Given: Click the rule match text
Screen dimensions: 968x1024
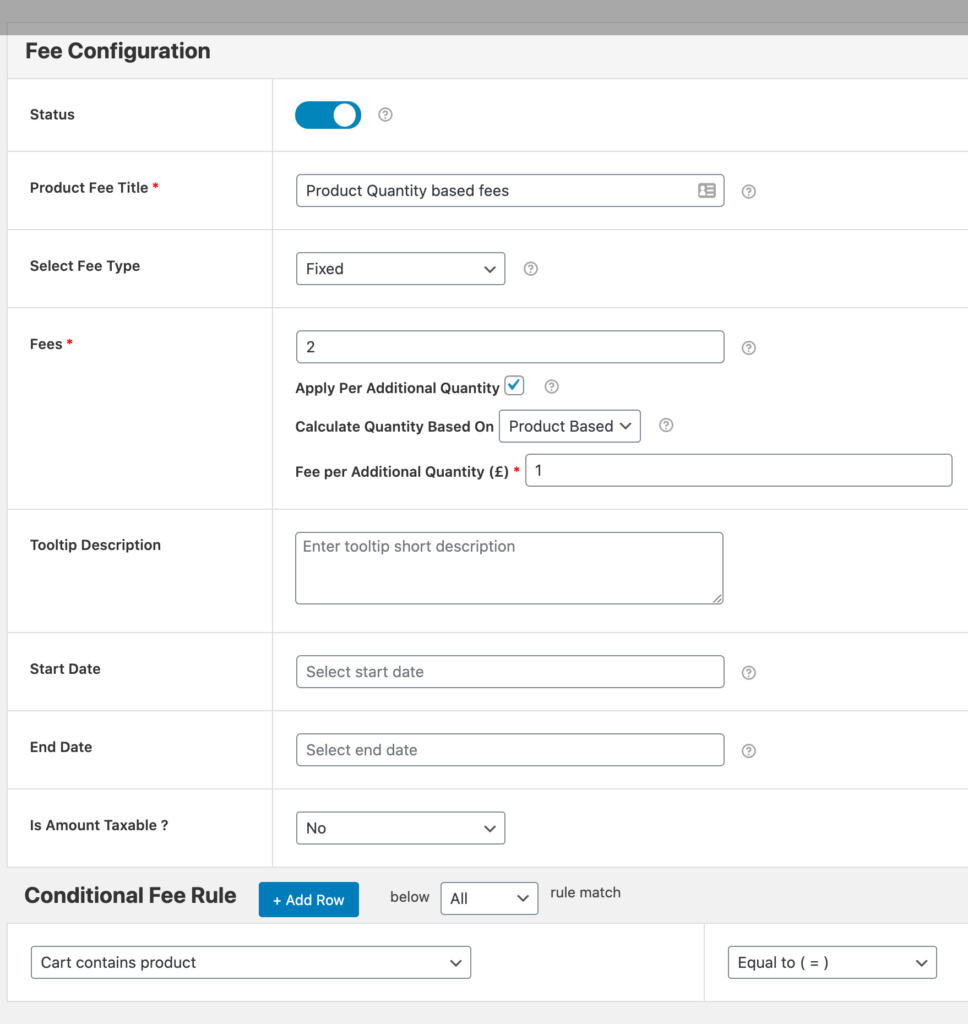Looking at the screenshot, I should (585, 893).
